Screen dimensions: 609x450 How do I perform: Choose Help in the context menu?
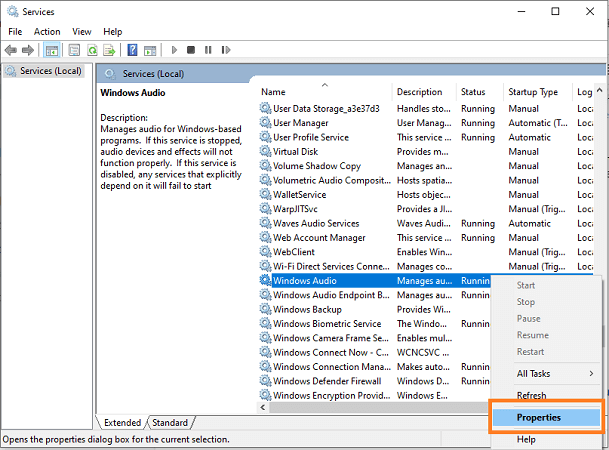pyautogui.click(x=546, y=440)
